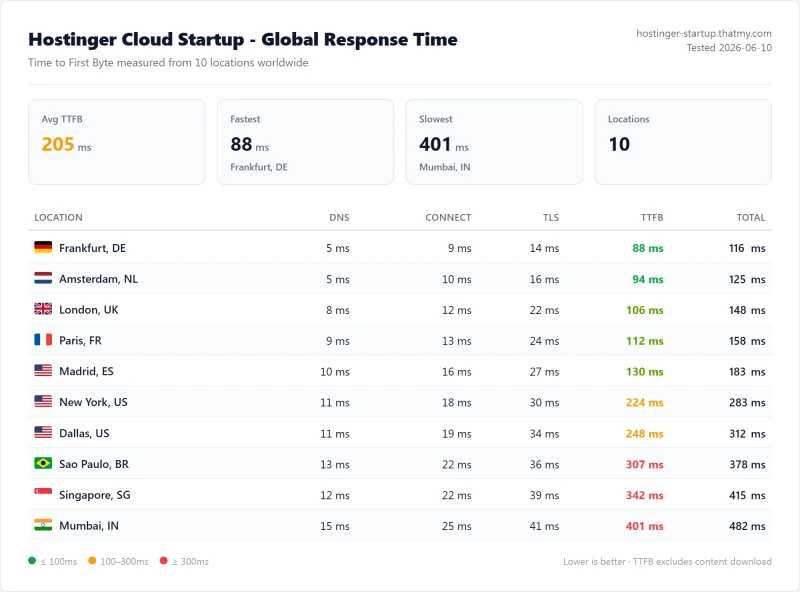This screenshot has height=592, width=800.
Task: Select the London, UK row name
Action: (x=89, y=310)
